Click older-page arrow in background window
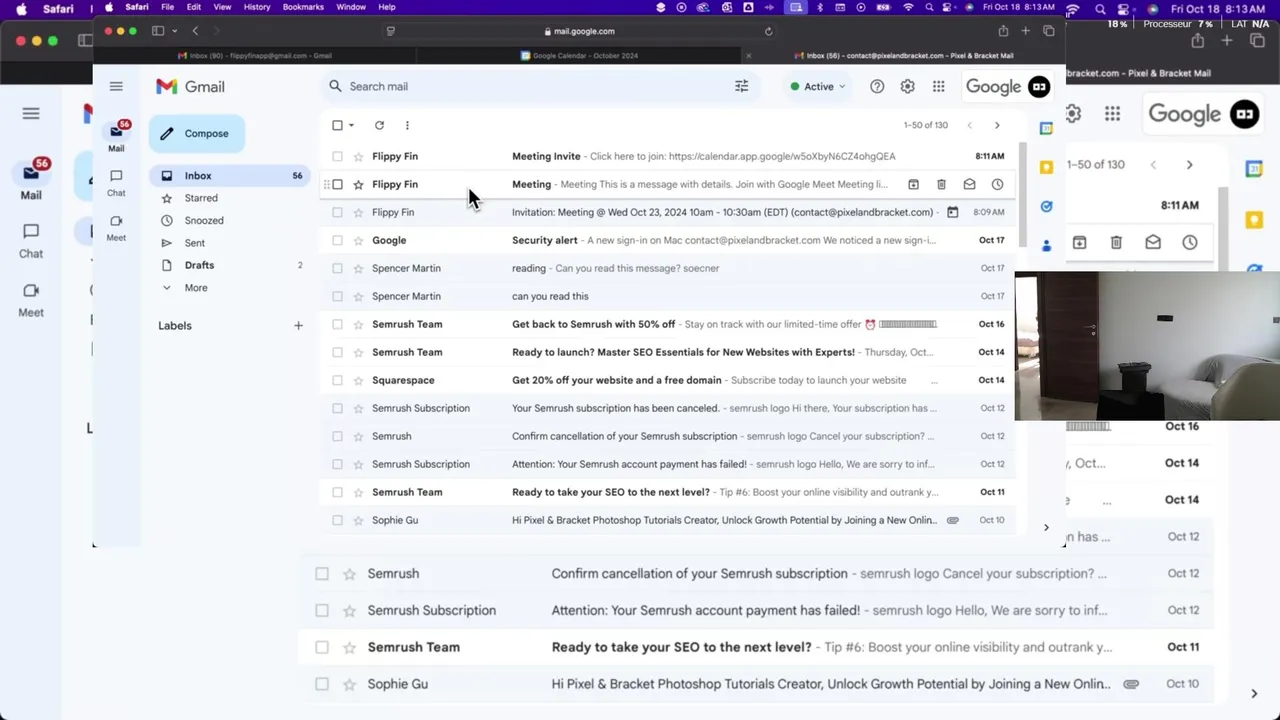Screen dimensions: 1280x720 pyautogui.click(x=1189, y=164)
